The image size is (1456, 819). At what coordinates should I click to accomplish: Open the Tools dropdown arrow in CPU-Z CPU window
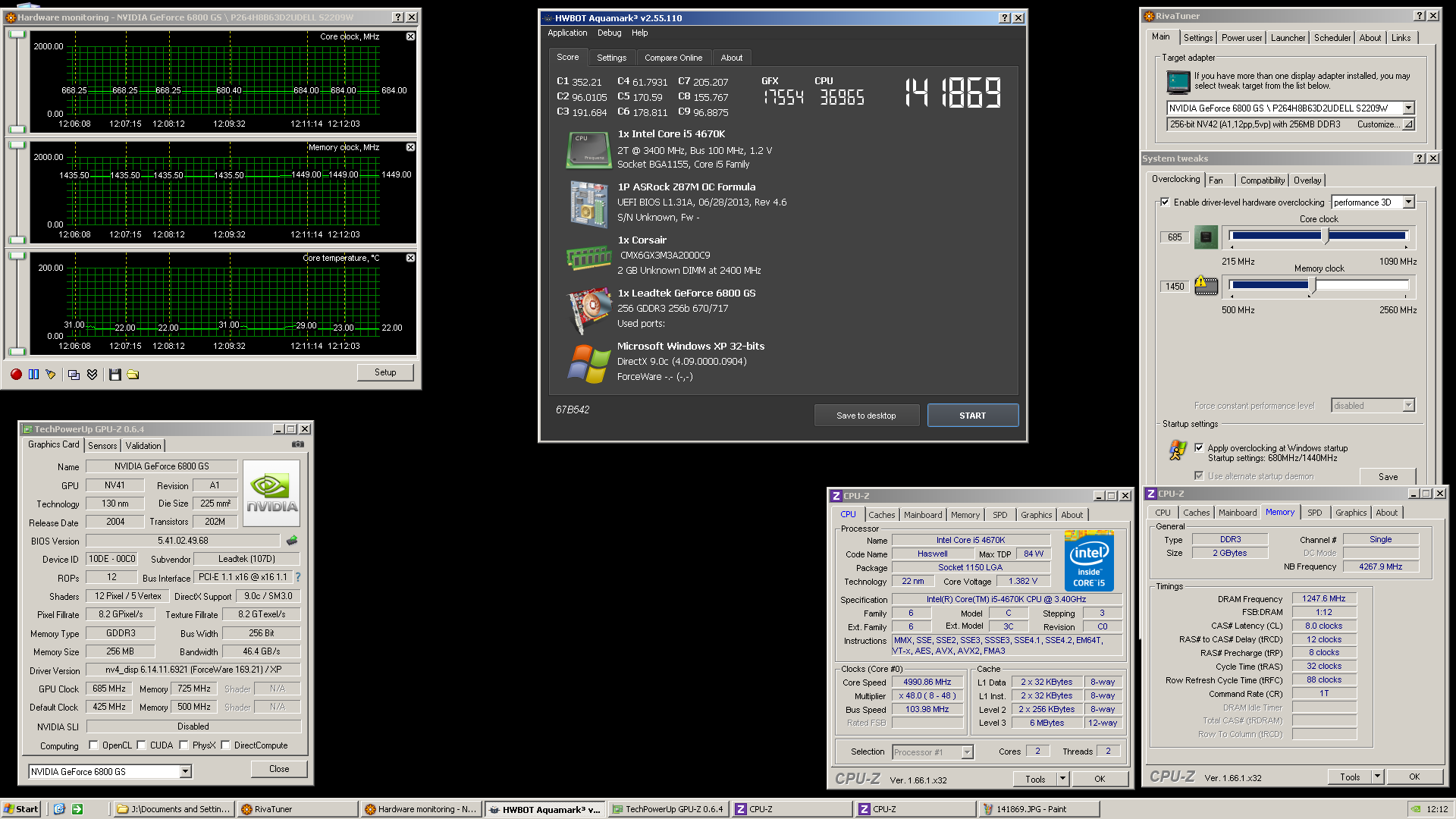[x=1062, y=779]
